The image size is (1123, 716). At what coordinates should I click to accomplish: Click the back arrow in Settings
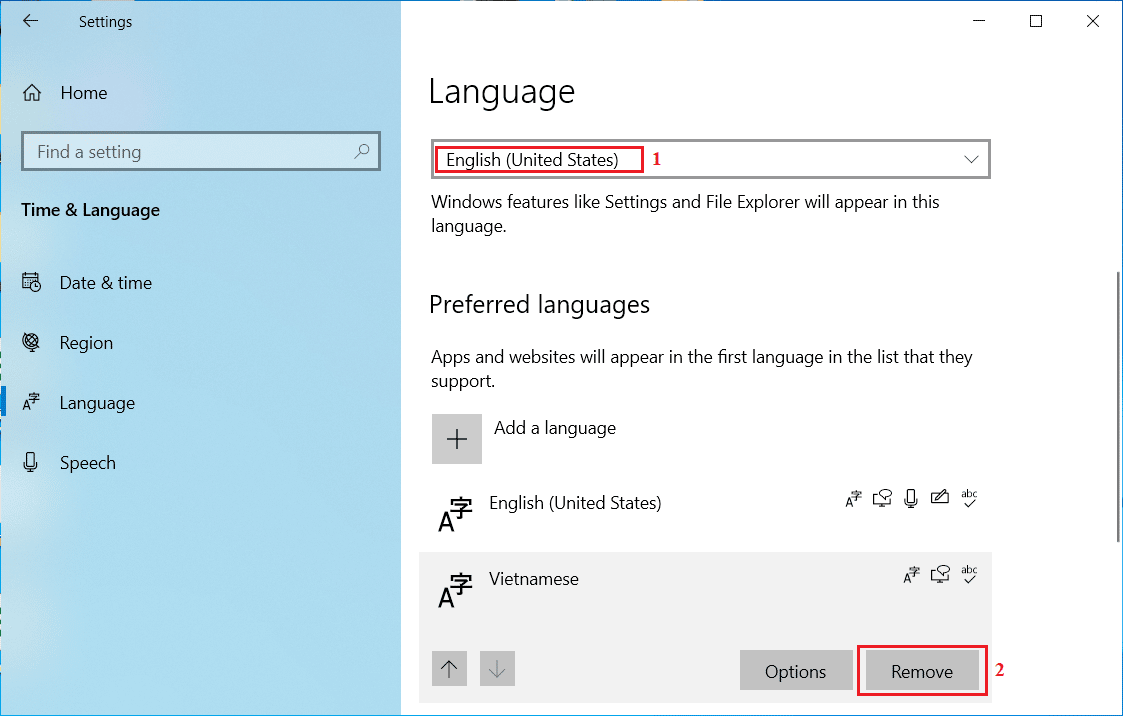[x=30, y=21]
